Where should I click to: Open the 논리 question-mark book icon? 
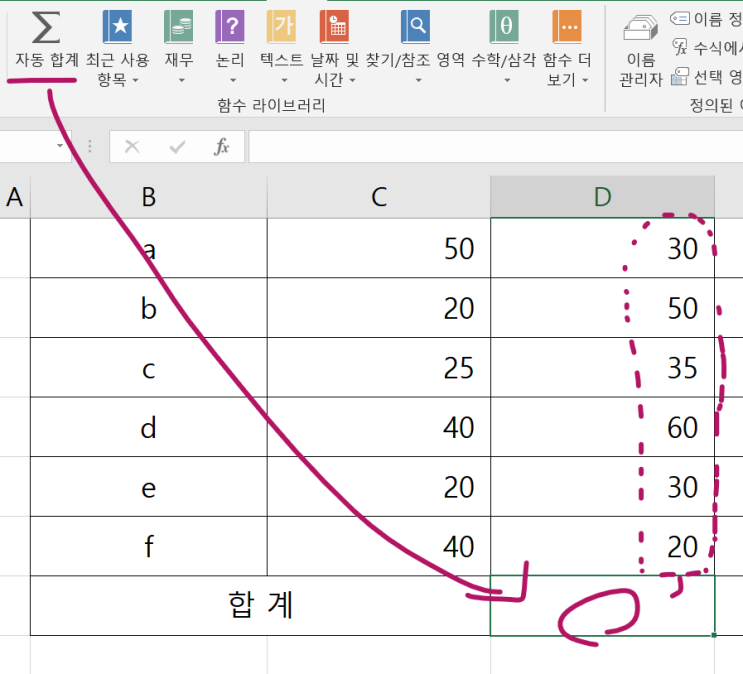(230, 27)
